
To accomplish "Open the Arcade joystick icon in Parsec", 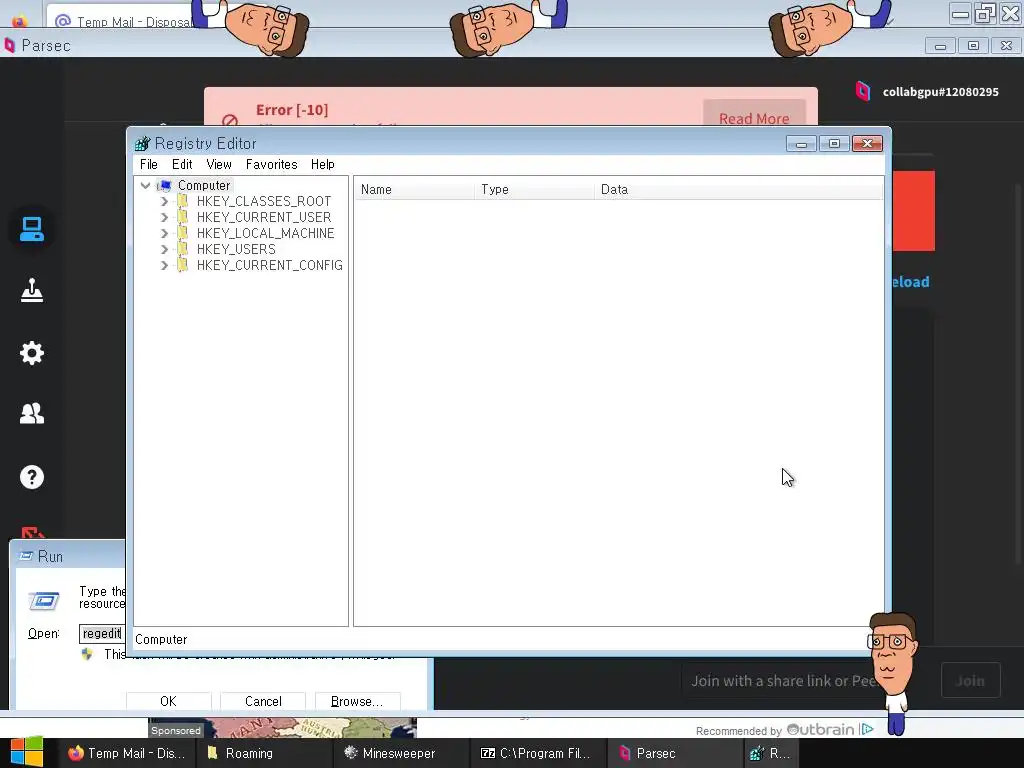I will point(31,291).
